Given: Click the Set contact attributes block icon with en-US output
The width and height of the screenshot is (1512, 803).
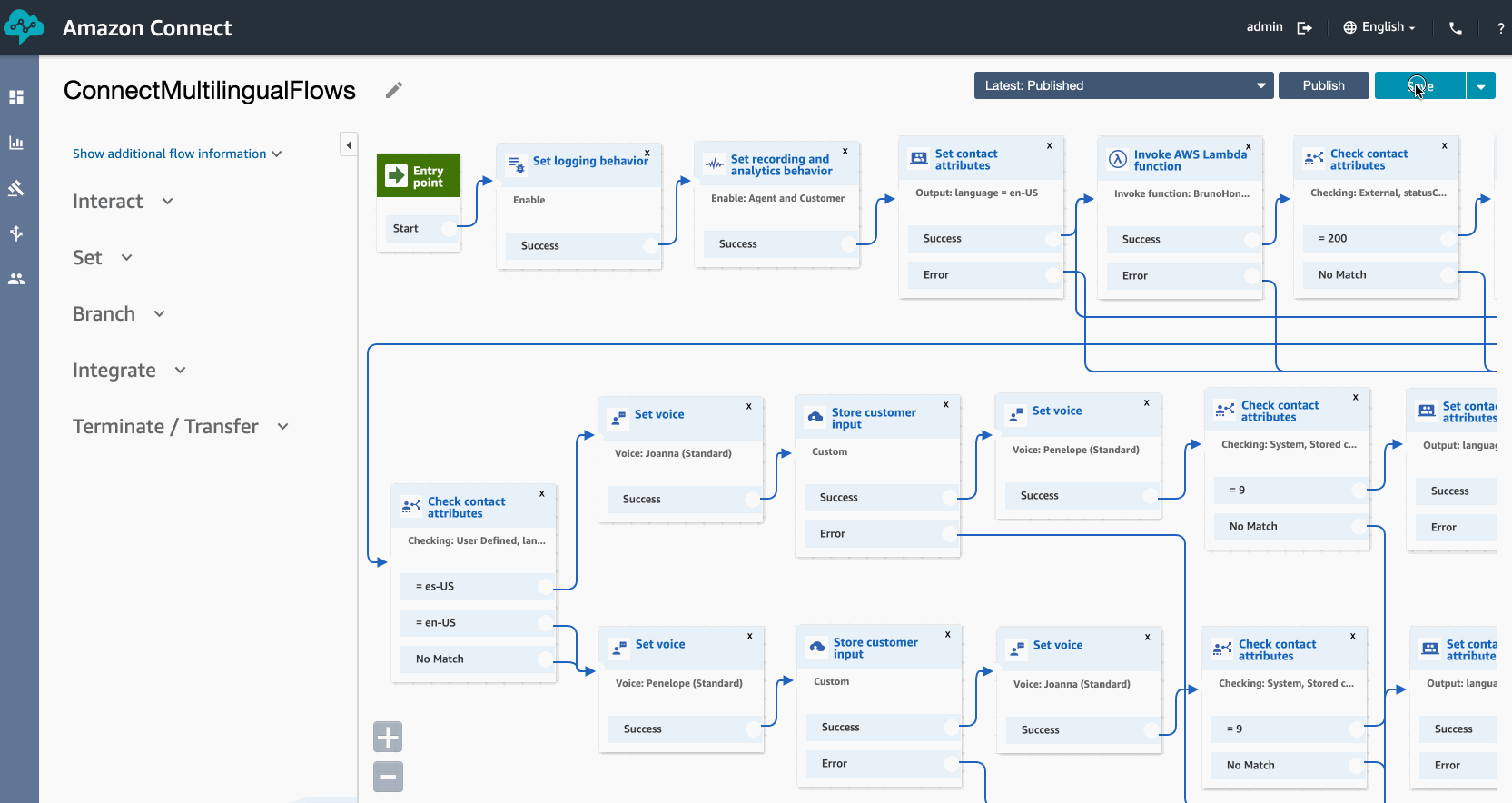Looking at the screenshot, I should pos(919,158).
